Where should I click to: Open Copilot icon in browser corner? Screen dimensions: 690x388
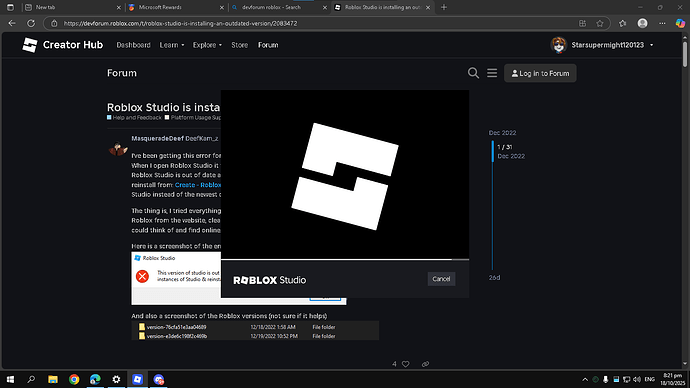click(680, 23)
